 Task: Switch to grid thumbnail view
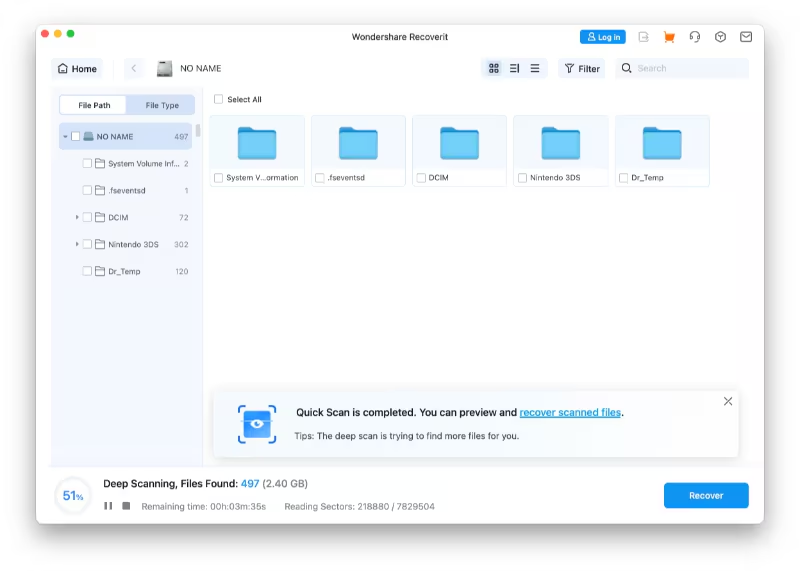point(493,68)
